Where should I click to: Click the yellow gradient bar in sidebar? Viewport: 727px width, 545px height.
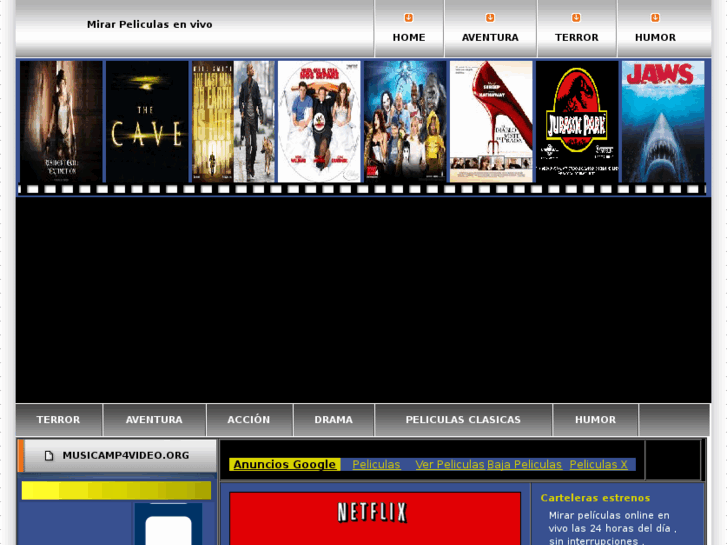pos(116,491)
